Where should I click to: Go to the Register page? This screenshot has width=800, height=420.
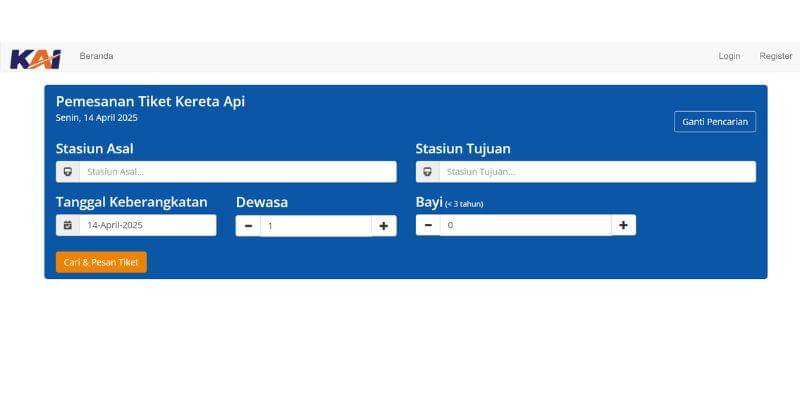pyautogui.click(x=775, y=56)
